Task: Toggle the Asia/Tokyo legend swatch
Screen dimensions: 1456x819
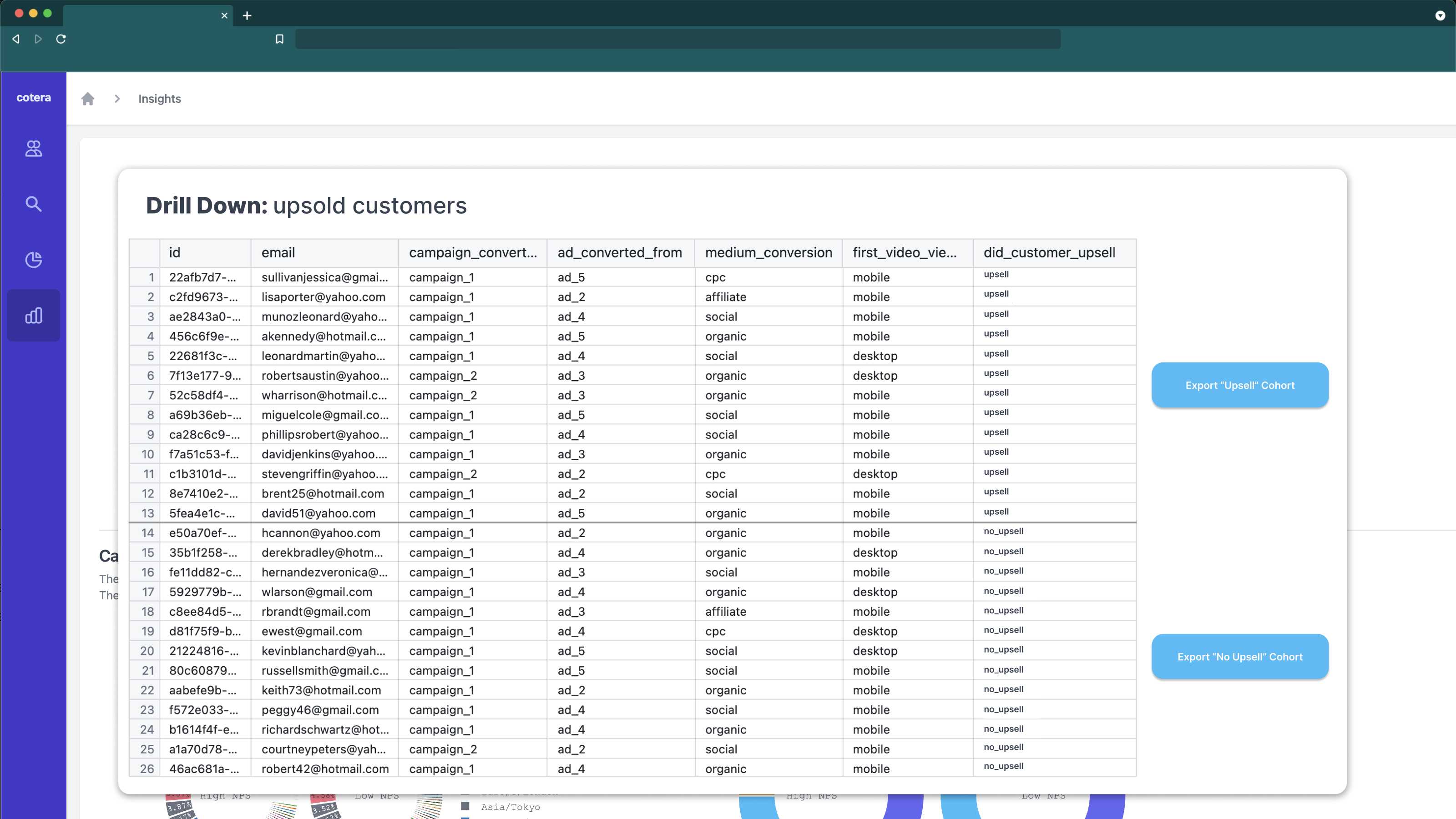Action: point(465,807)
